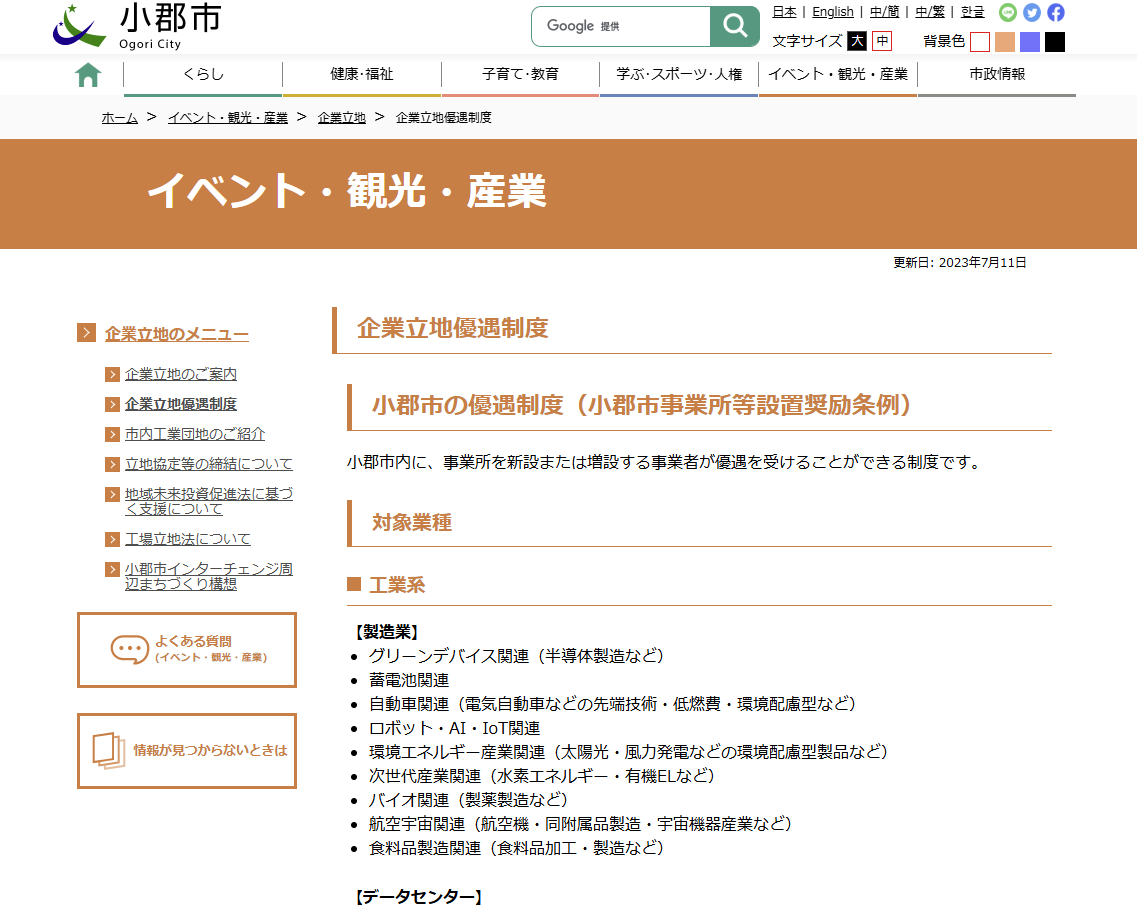Open 小郡市インターチェンジ周辺まちづくり構想 link

[209, 576]
